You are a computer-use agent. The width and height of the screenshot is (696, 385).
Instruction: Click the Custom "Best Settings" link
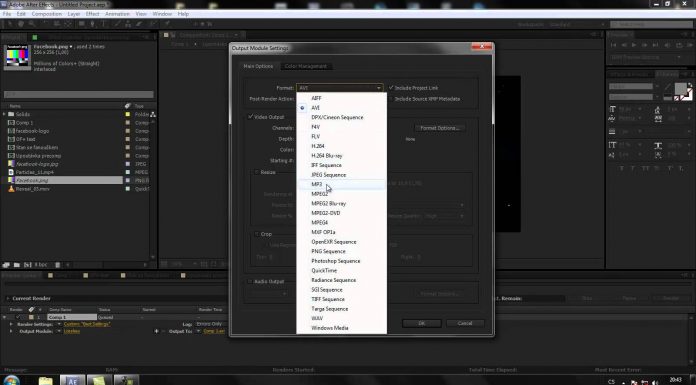pos(87,324)
